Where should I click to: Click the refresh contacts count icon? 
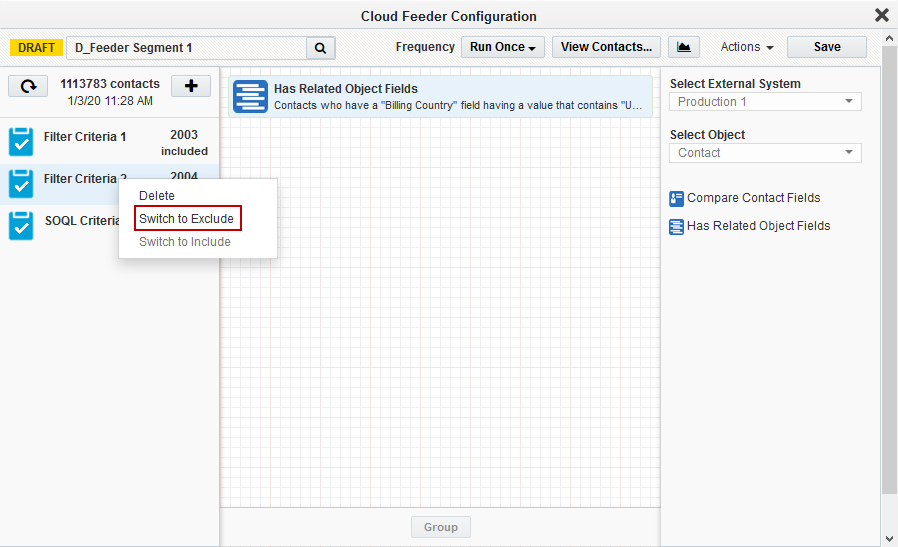pyautogui.click(x=29, y=86)
